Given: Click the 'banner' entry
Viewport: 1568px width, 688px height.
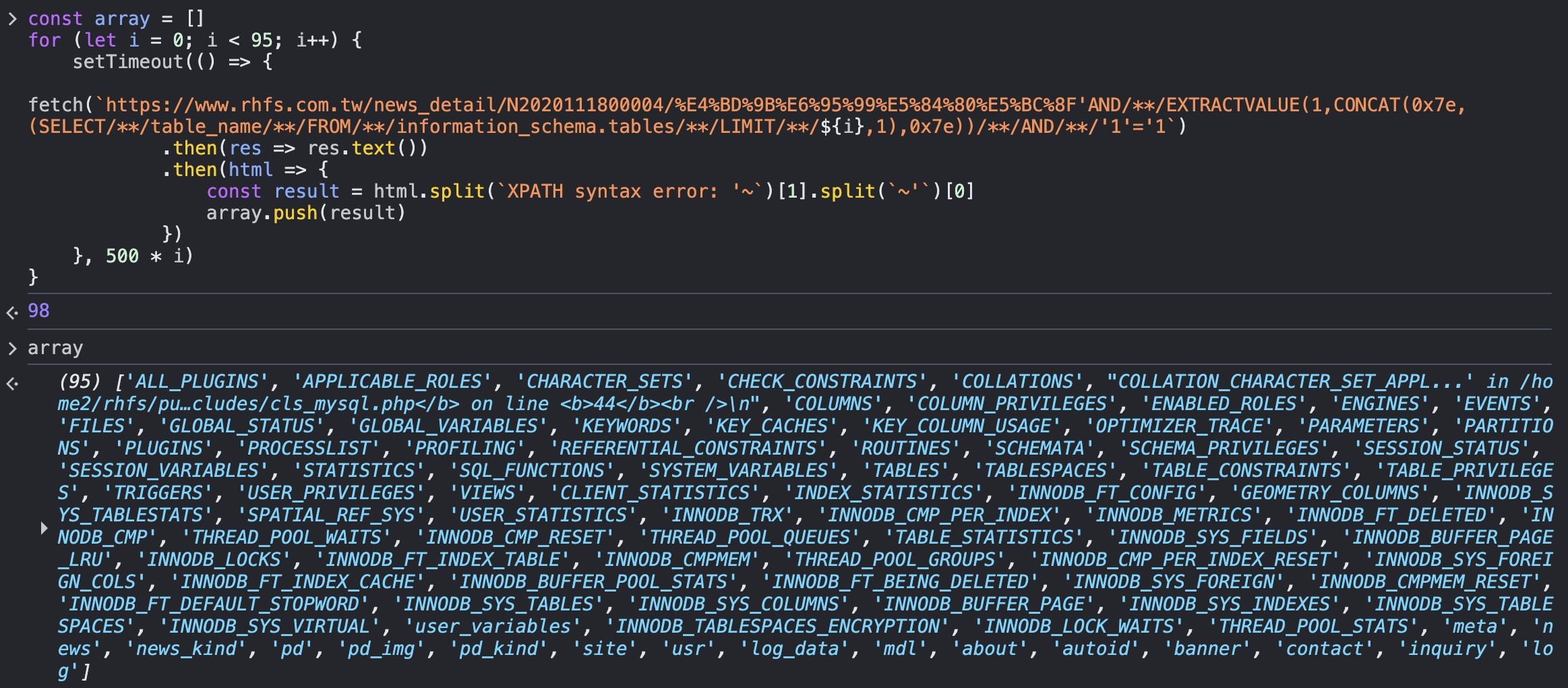Looking at the screenshot, I should coord(1207,649).
